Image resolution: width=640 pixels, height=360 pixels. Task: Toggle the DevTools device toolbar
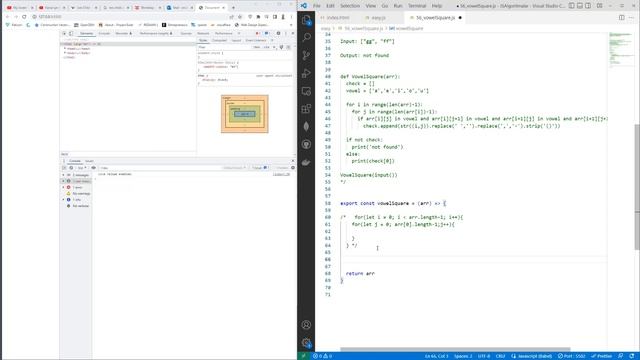(71, 33)
